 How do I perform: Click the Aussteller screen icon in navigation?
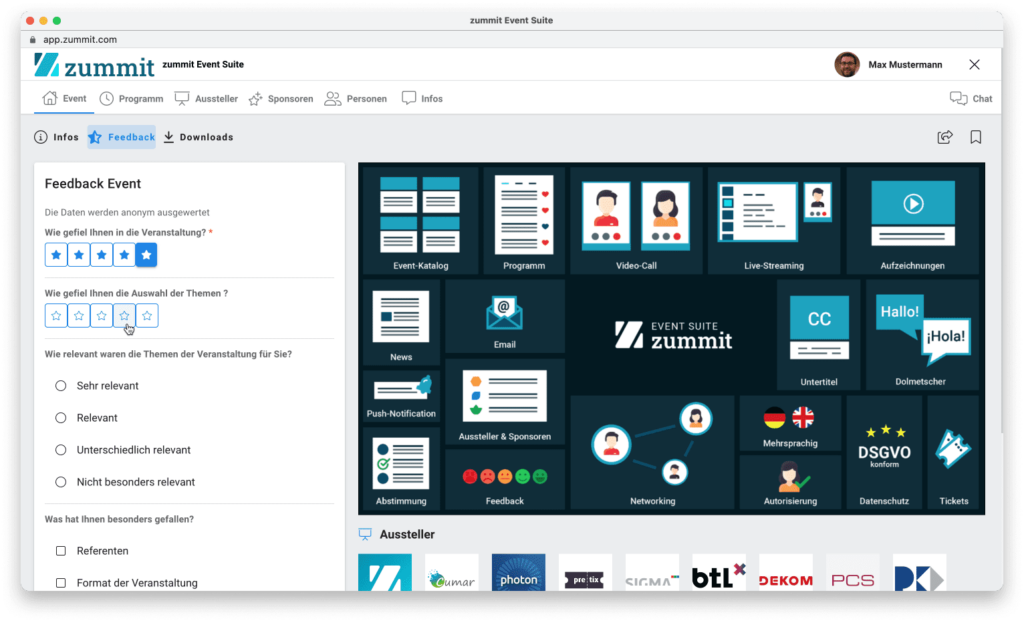(x=183, y=97)
